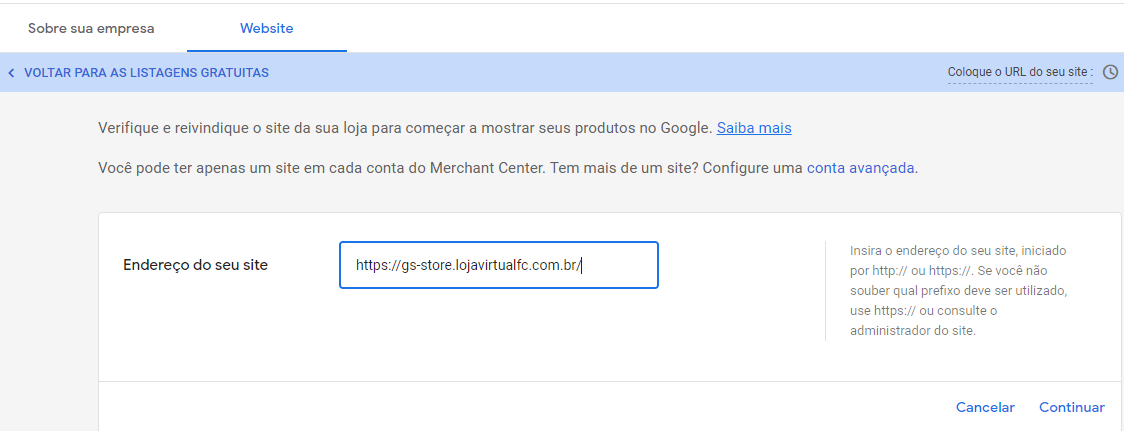Click the Cancelar button

985,407
